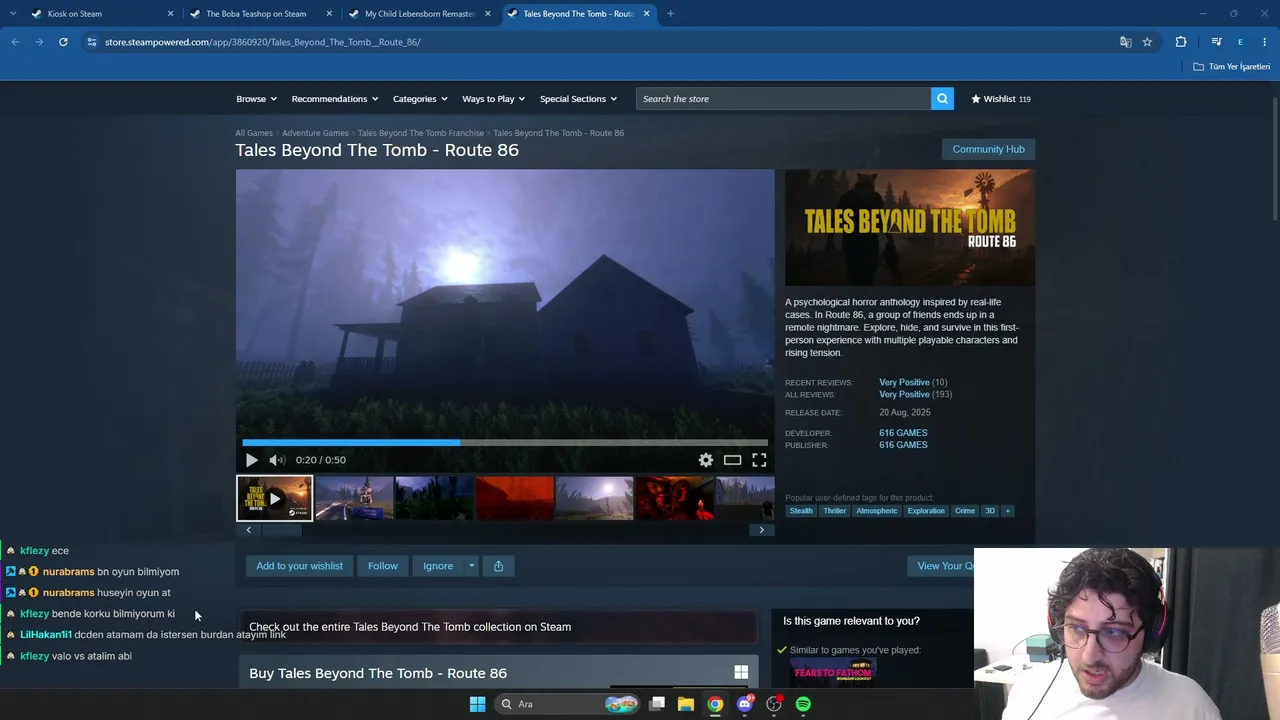Click the 3D tag

(x=990, y=511)
